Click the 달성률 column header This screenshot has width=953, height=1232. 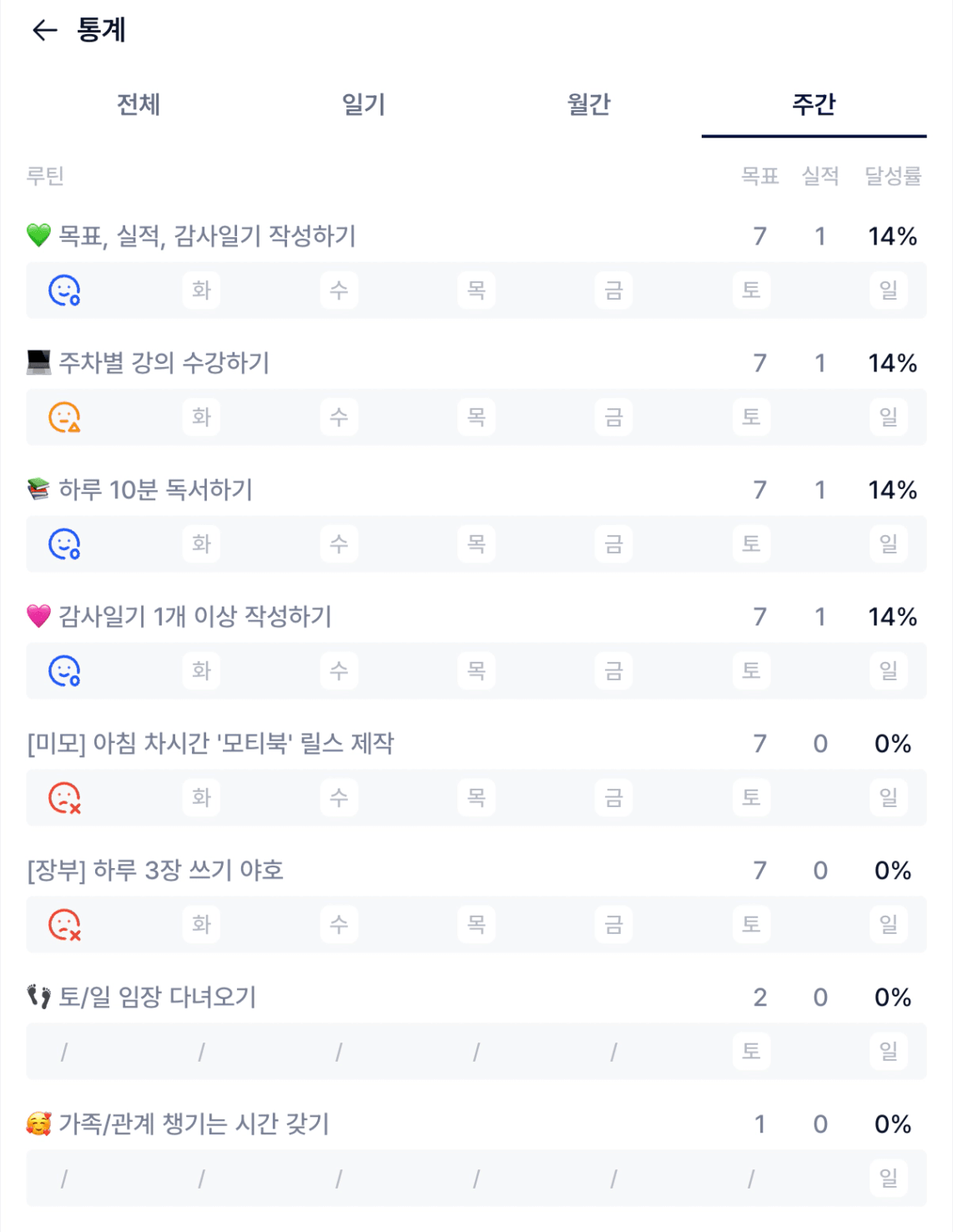click(x=892, y=176)
